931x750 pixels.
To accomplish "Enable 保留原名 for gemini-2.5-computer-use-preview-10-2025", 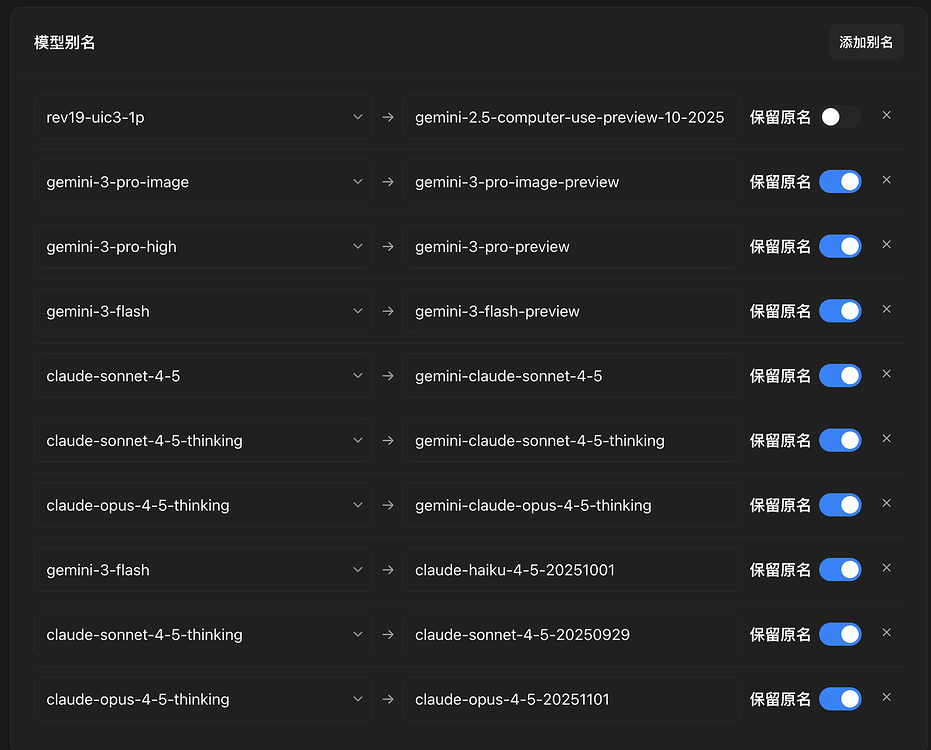I will pyautogui.click(x=840, y=117).
